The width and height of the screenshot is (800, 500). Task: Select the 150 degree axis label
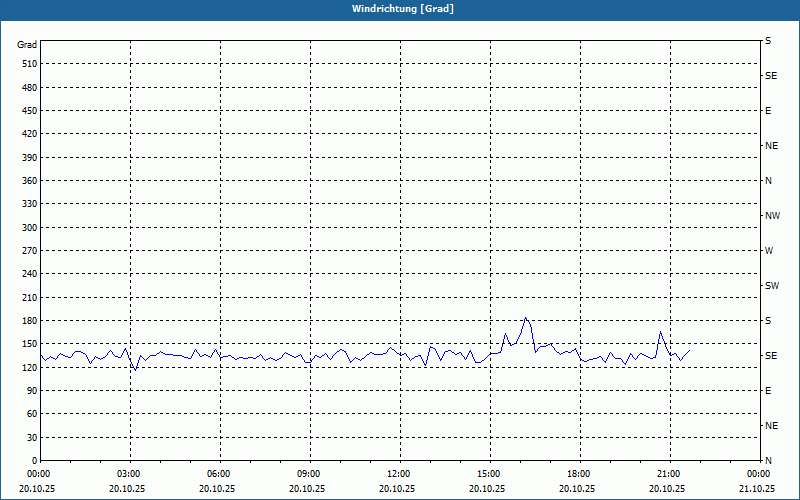coord(30,344)
